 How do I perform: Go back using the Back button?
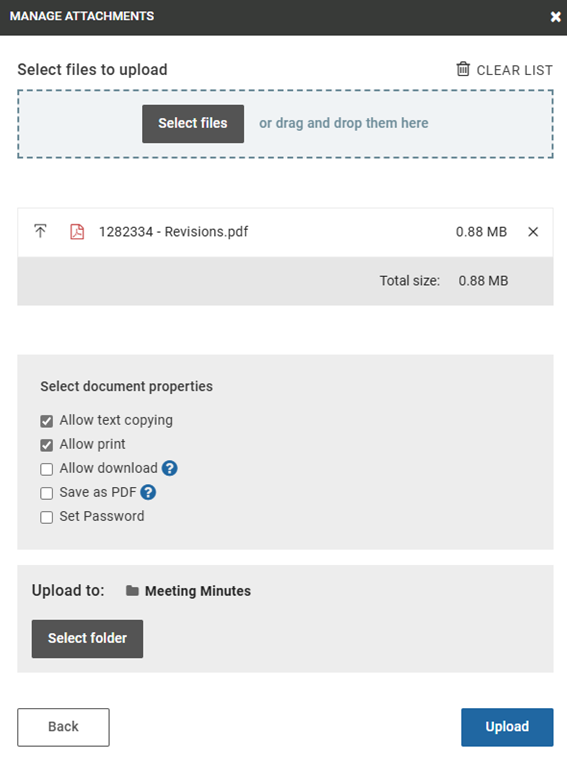coord(63,727)
